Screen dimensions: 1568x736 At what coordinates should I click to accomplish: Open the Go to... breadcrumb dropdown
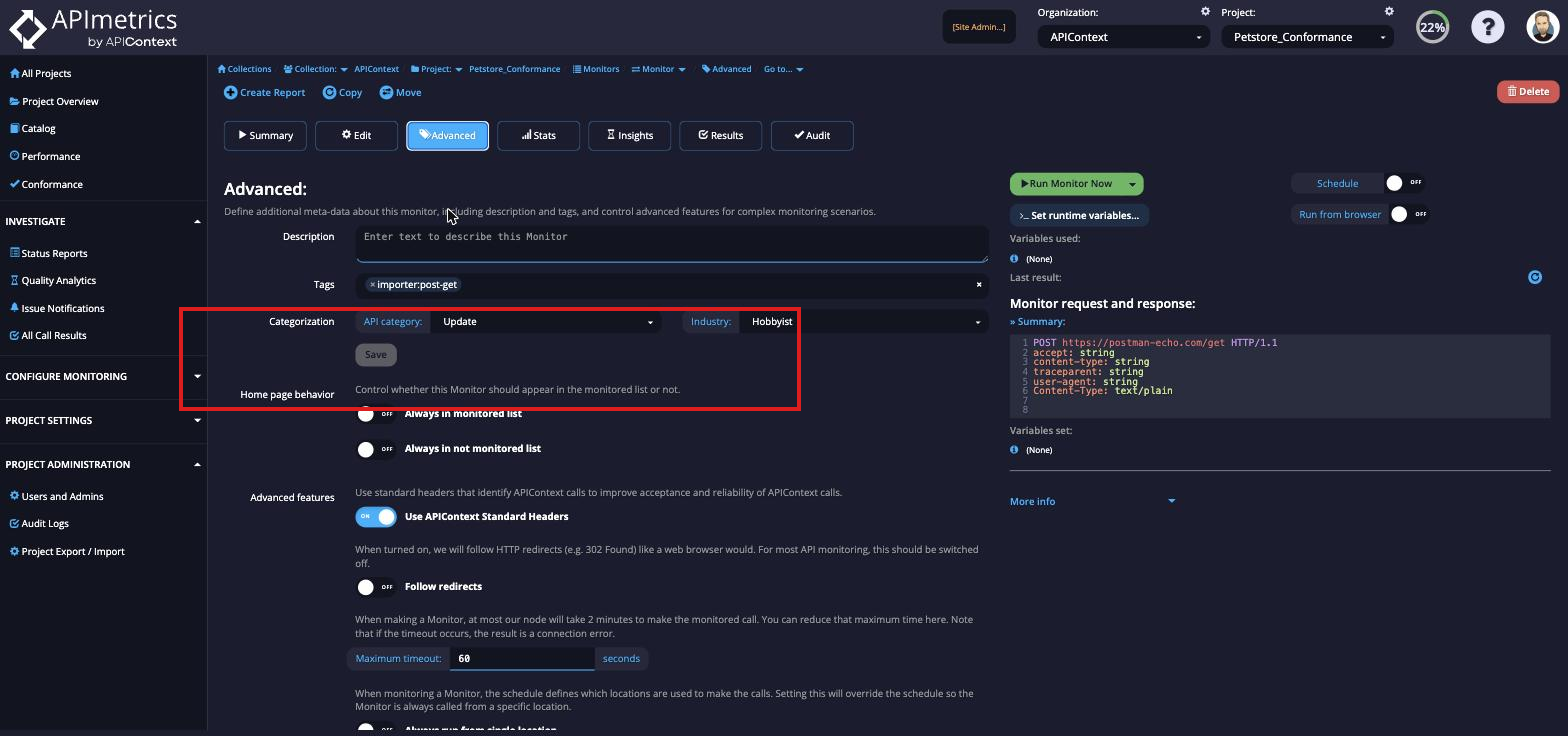(783, 69)
